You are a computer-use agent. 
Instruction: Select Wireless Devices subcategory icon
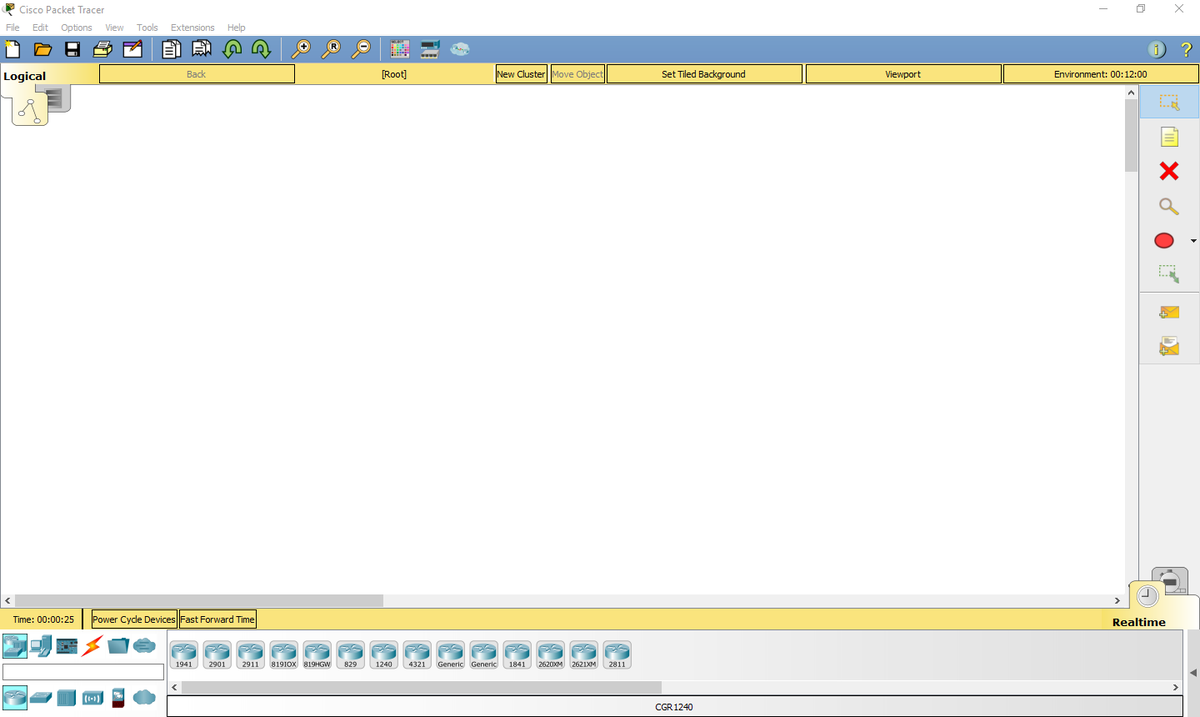click(93, 697)
